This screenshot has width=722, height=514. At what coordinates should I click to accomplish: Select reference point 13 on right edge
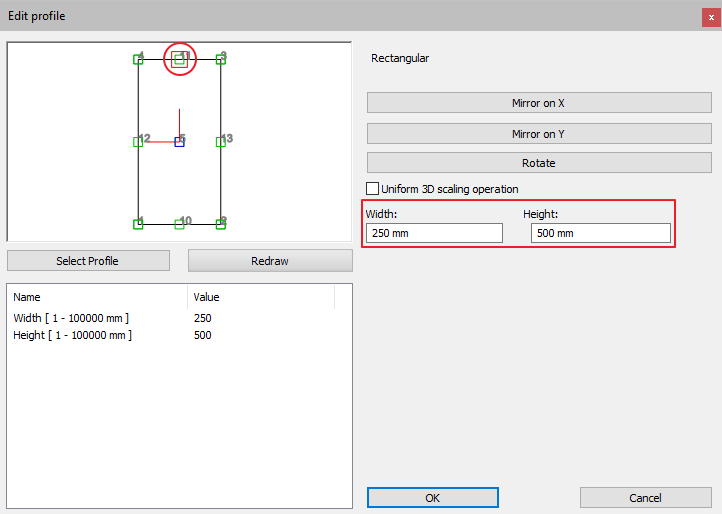point(221,142)
